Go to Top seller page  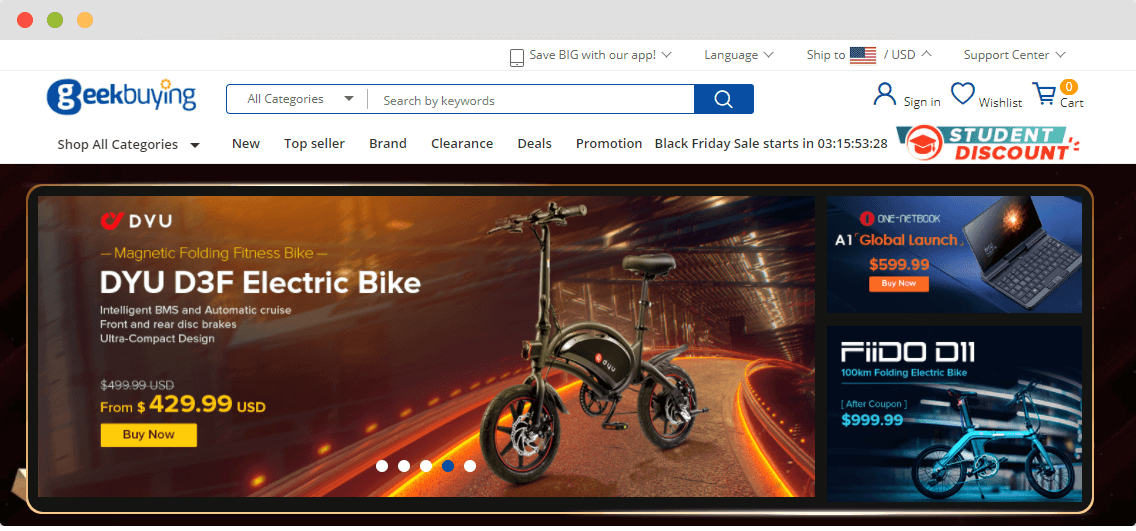click(314, 143)
